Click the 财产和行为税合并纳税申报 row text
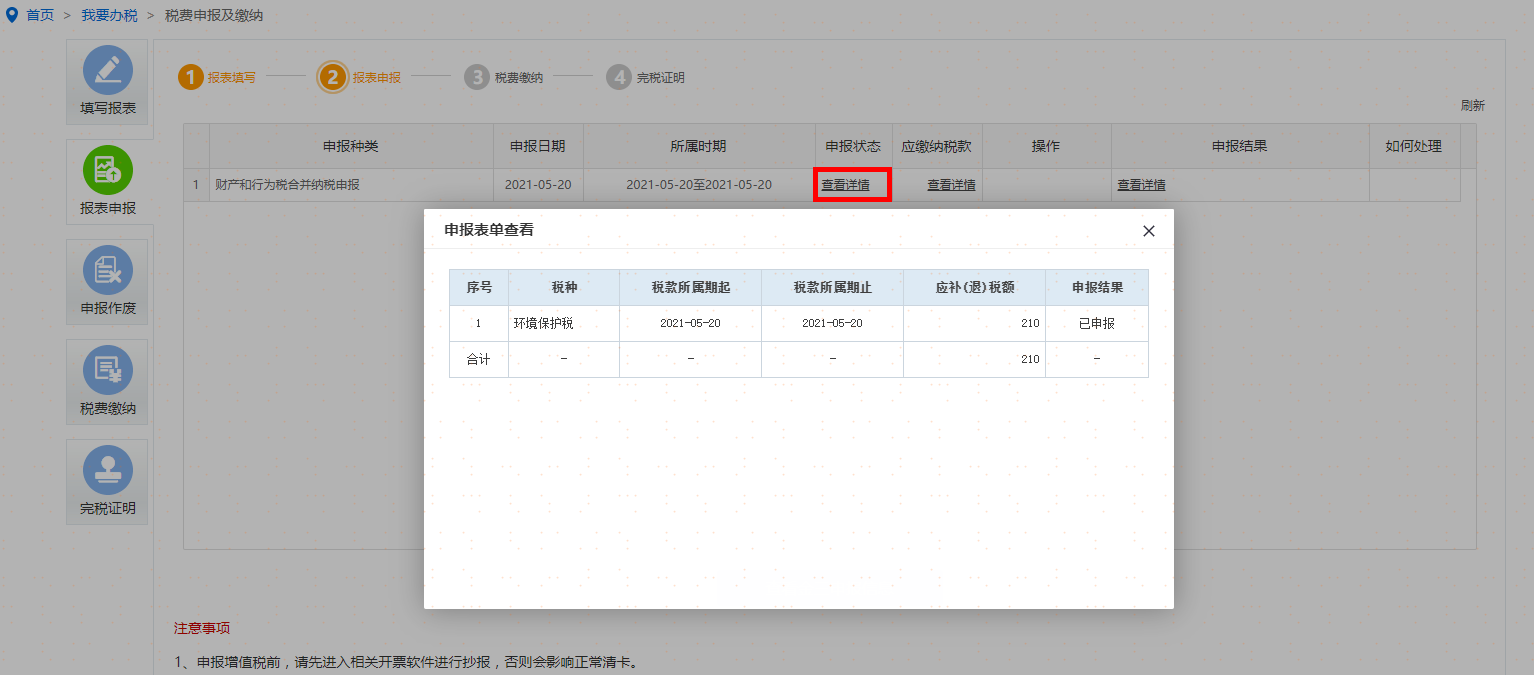This screenshot has height=675, width=1534. pyautogui.click(x=288, y=185)
